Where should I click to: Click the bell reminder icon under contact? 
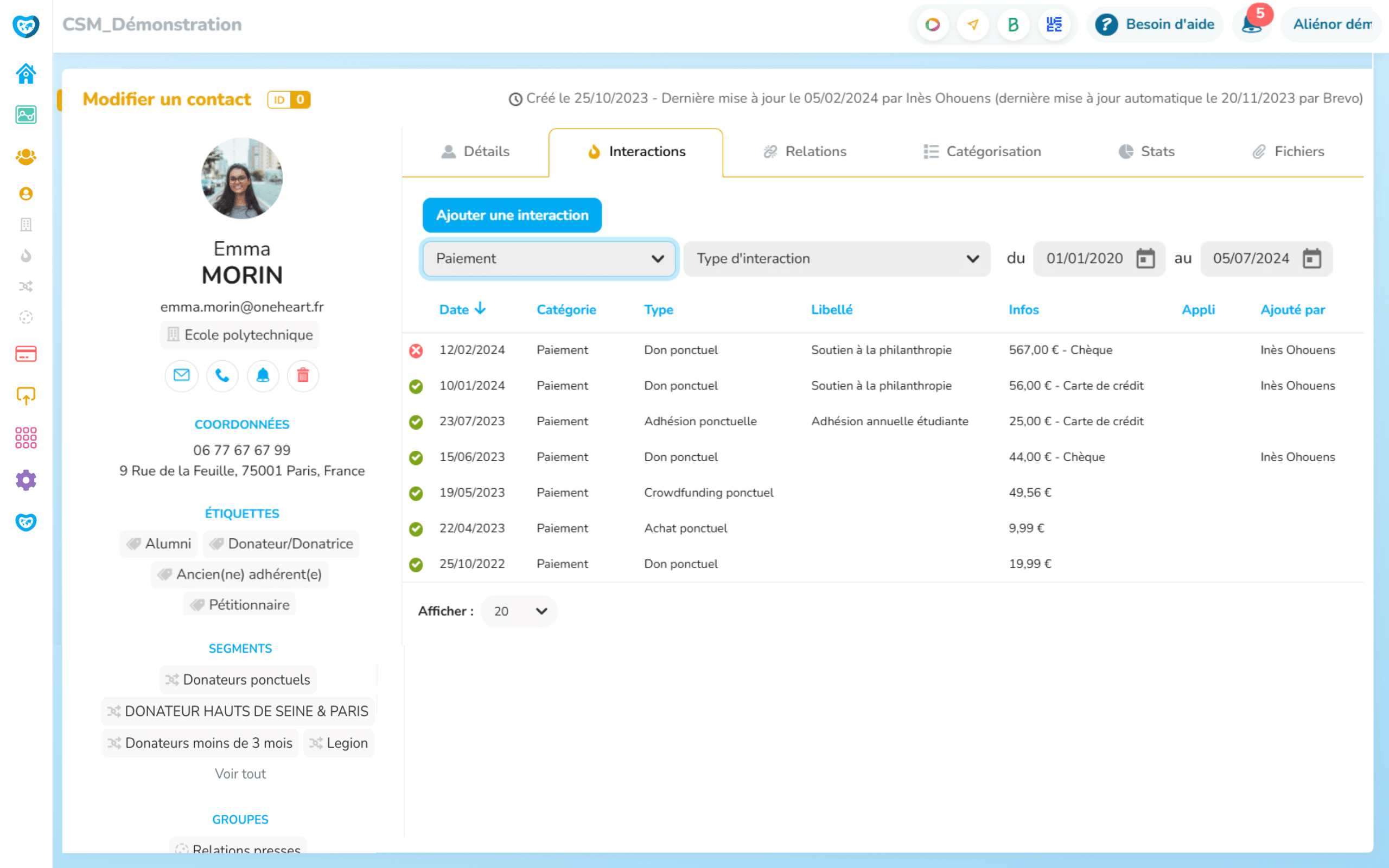pyautogui.click(x=263, y=375)
